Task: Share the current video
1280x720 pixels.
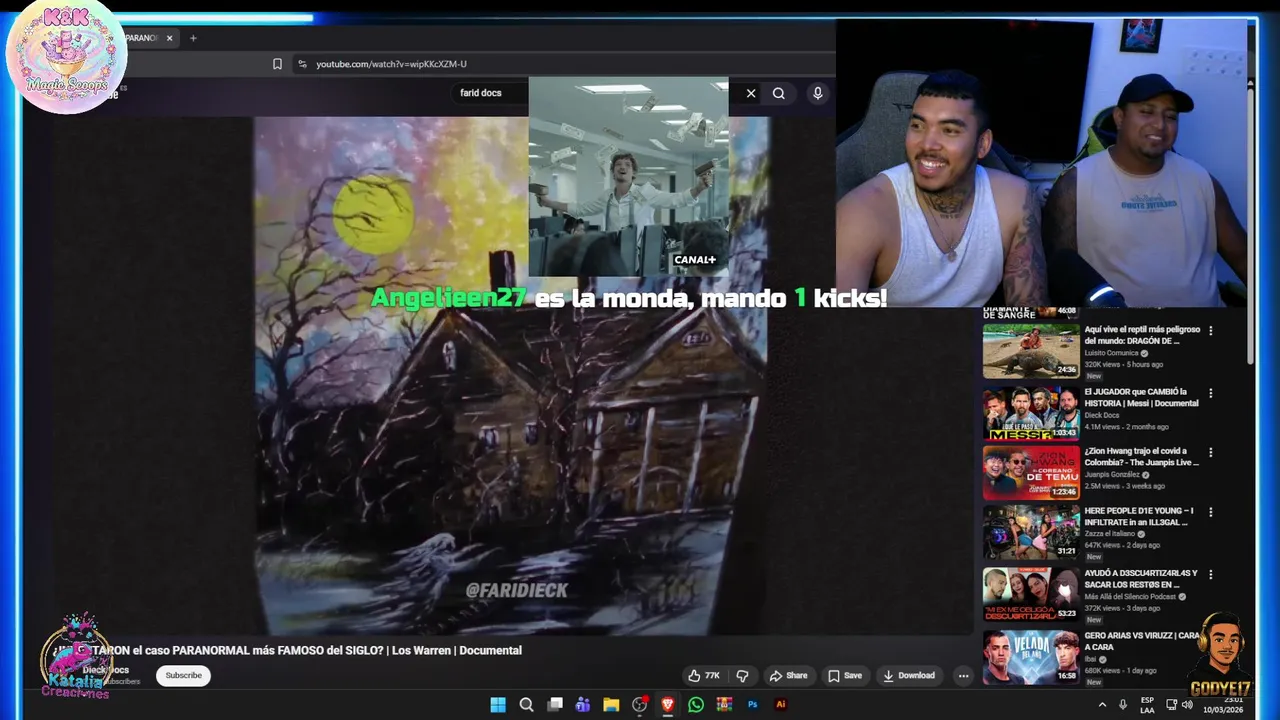Action: point(788,676)
